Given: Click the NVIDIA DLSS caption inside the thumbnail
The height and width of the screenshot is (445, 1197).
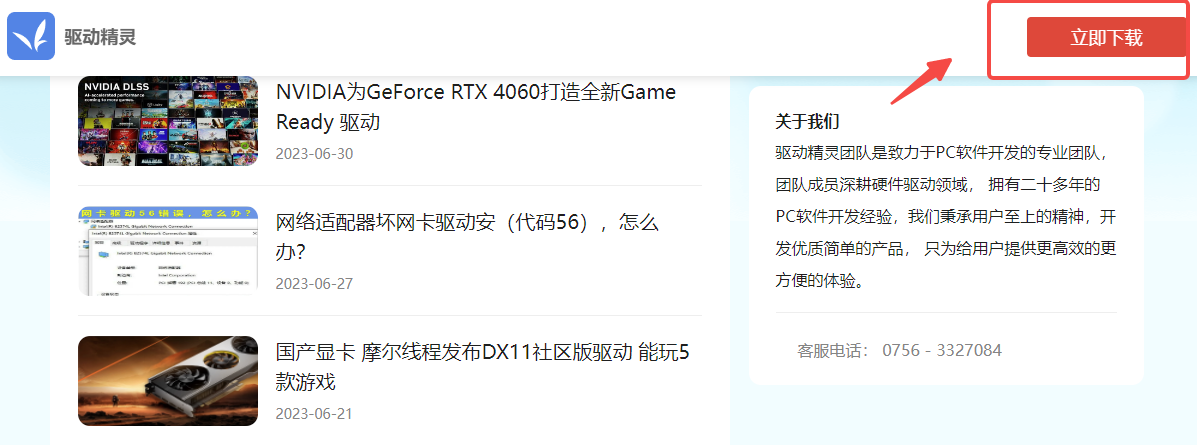Looking at the screenshot, I should pos(115,85).
